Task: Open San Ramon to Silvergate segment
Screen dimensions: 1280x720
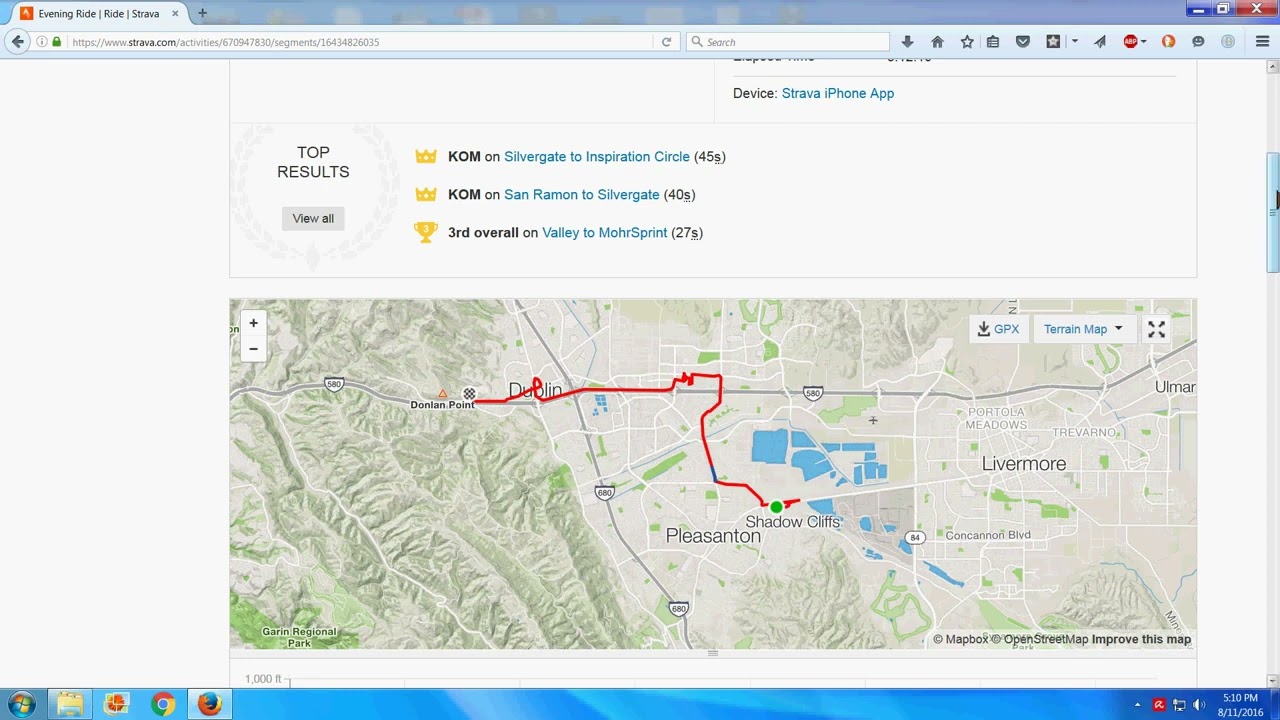Action: tap(581, 195)
